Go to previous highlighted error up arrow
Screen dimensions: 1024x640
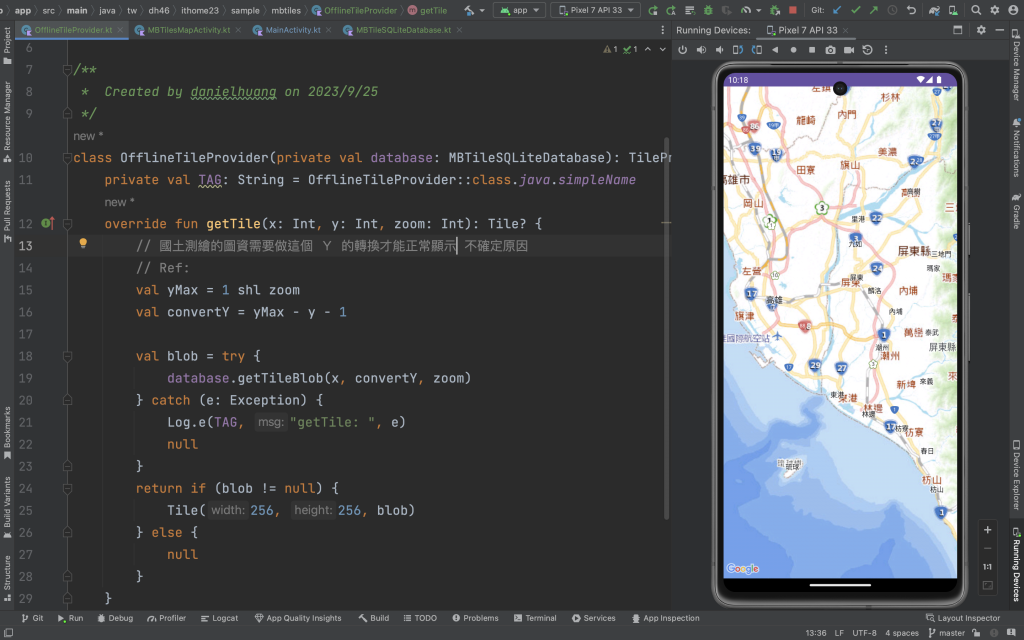point(648,50)
